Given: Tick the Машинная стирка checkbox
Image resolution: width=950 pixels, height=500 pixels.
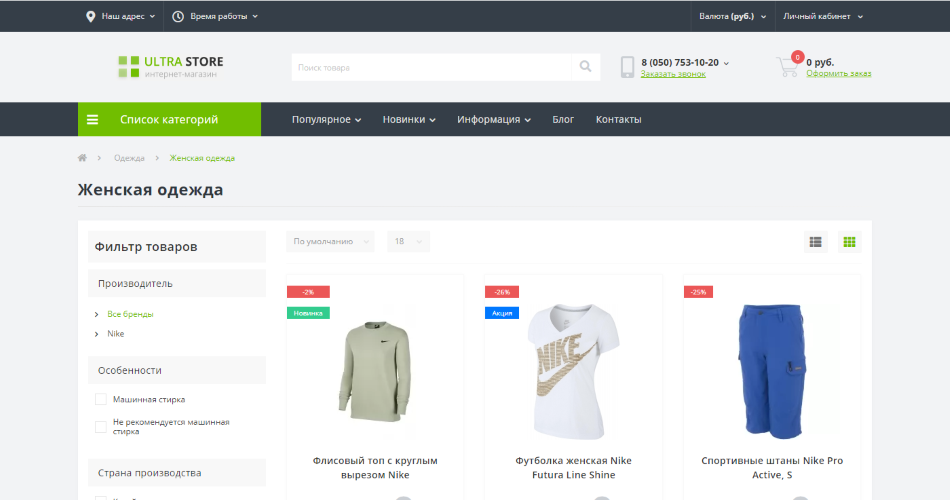Looking at the screenshot, I should (101, 399).
